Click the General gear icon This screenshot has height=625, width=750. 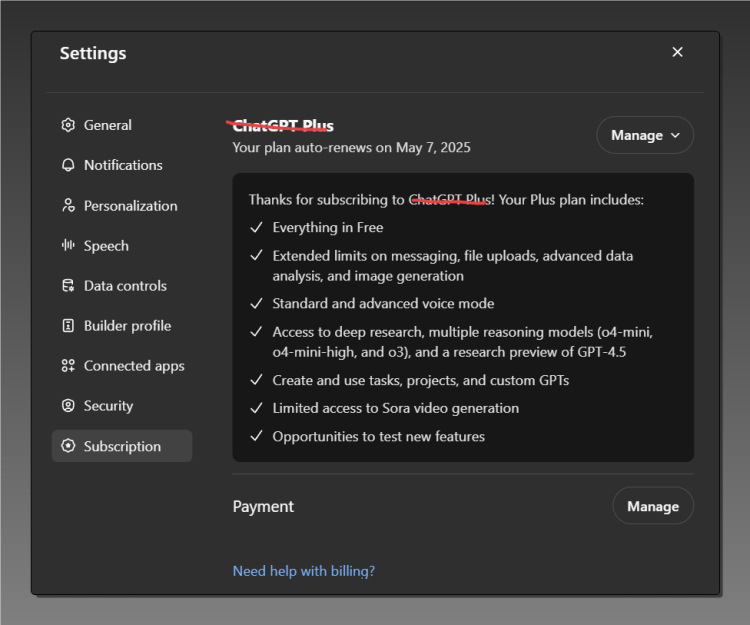(x=68, y=125)
